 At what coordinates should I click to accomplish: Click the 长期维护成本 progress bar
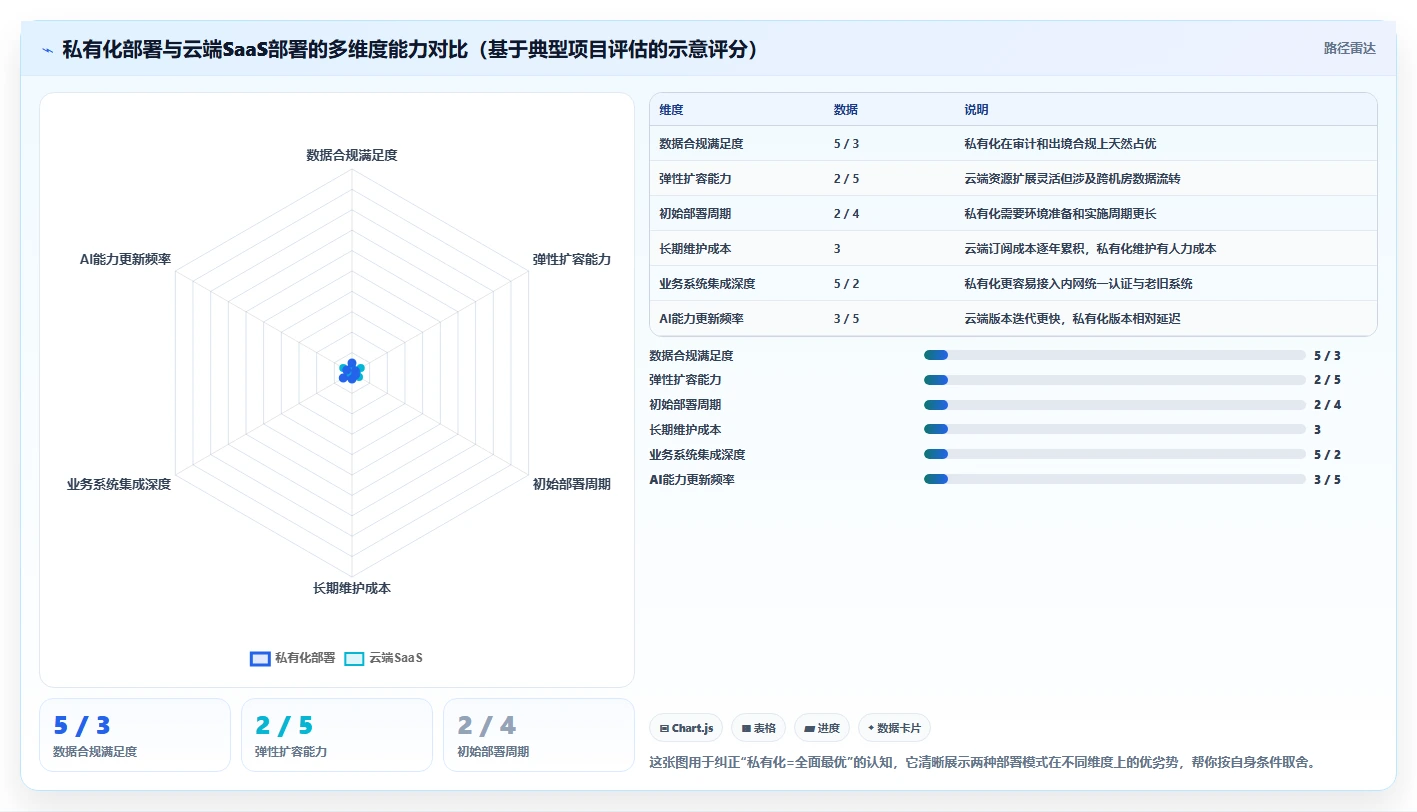click(x=1115, y=429)
